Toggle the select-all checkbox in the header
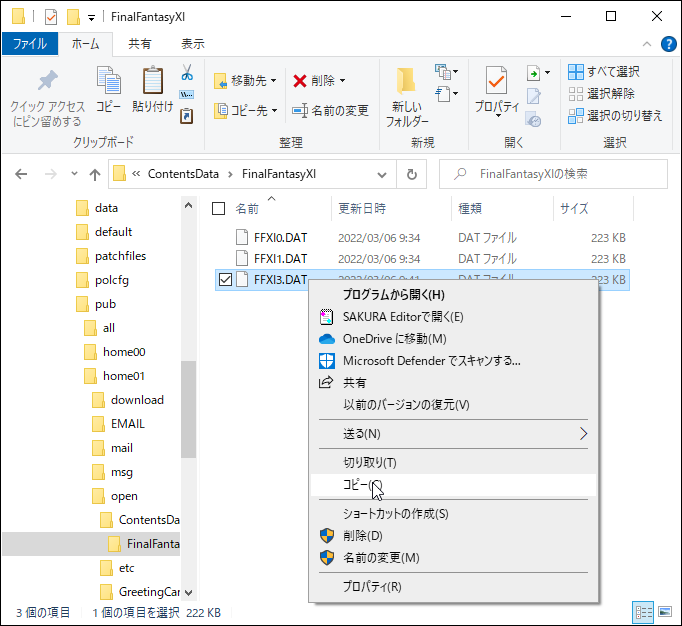The height and width of the screenshot is (626, 682). pos(218,209)
